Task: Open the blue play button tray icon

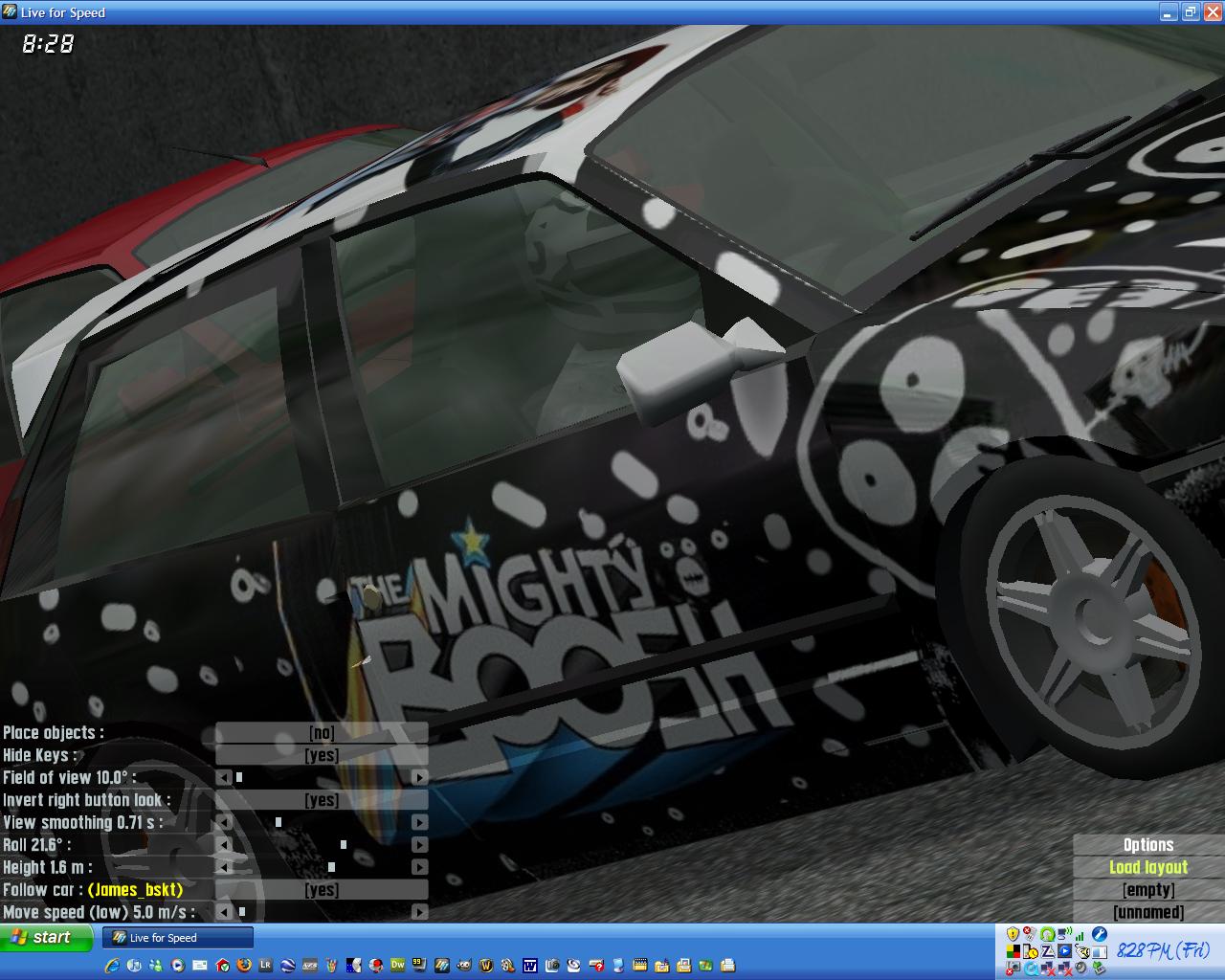Action: (1064, 951)
